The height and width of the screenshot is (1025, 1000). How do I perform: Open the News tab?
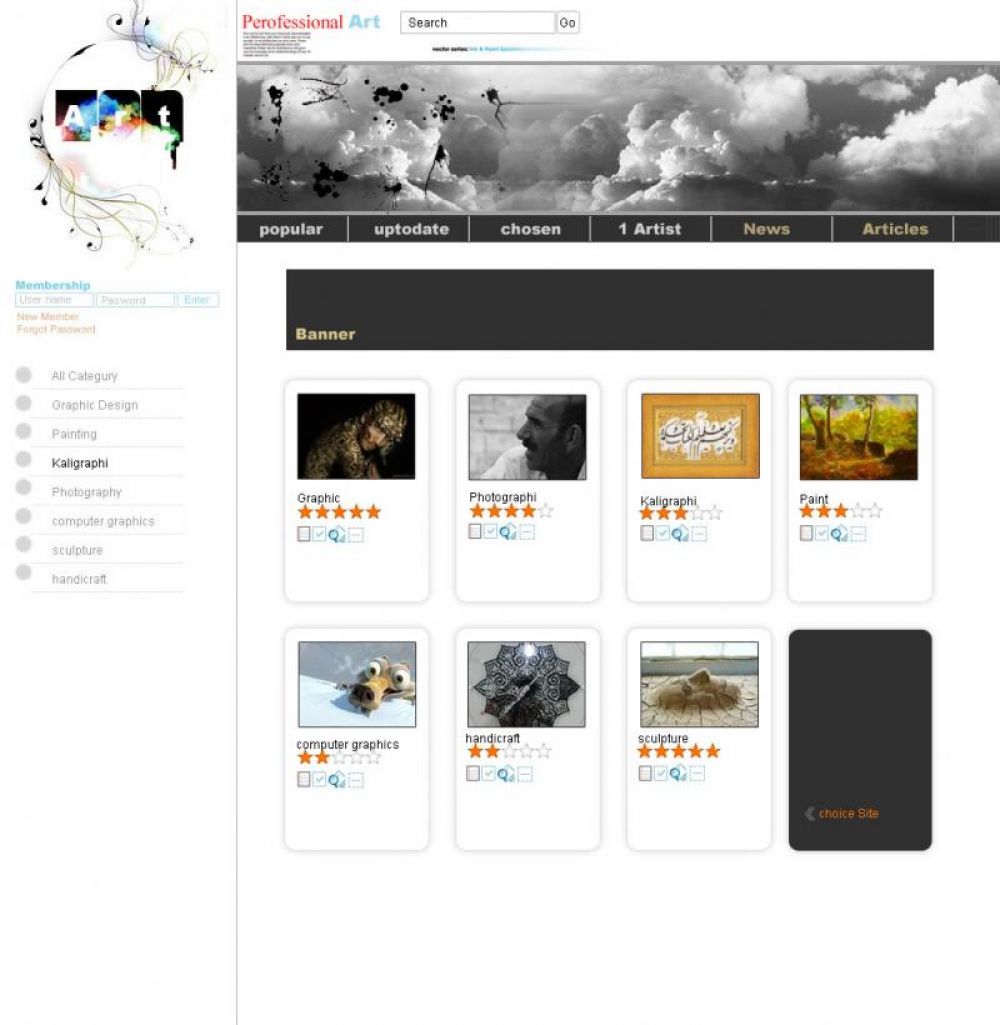point(767,229)
